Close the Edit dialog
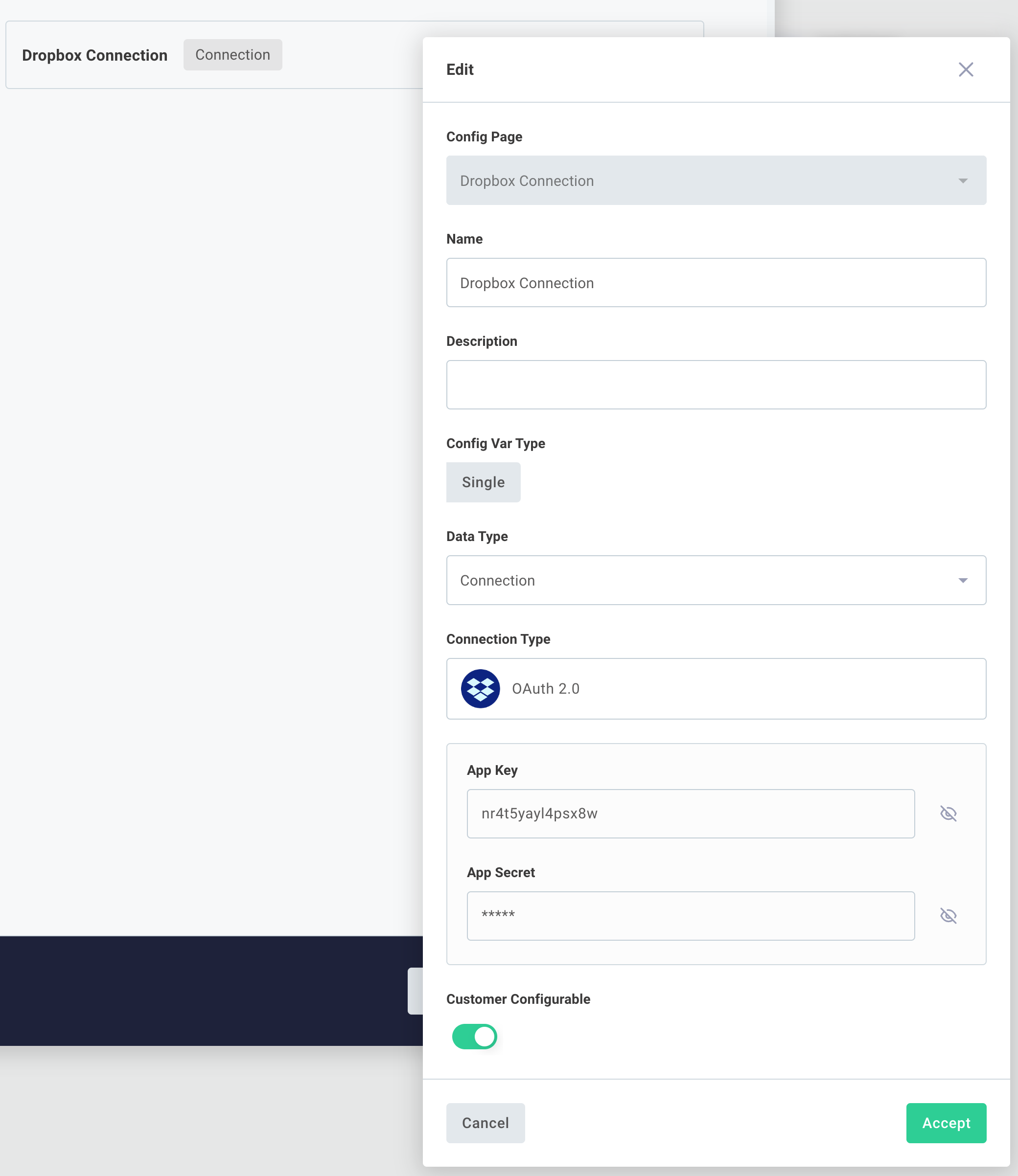Image resolution: width=1018 pixels, height=1176 pixels. pyautogui.click(x=966, y=68)
